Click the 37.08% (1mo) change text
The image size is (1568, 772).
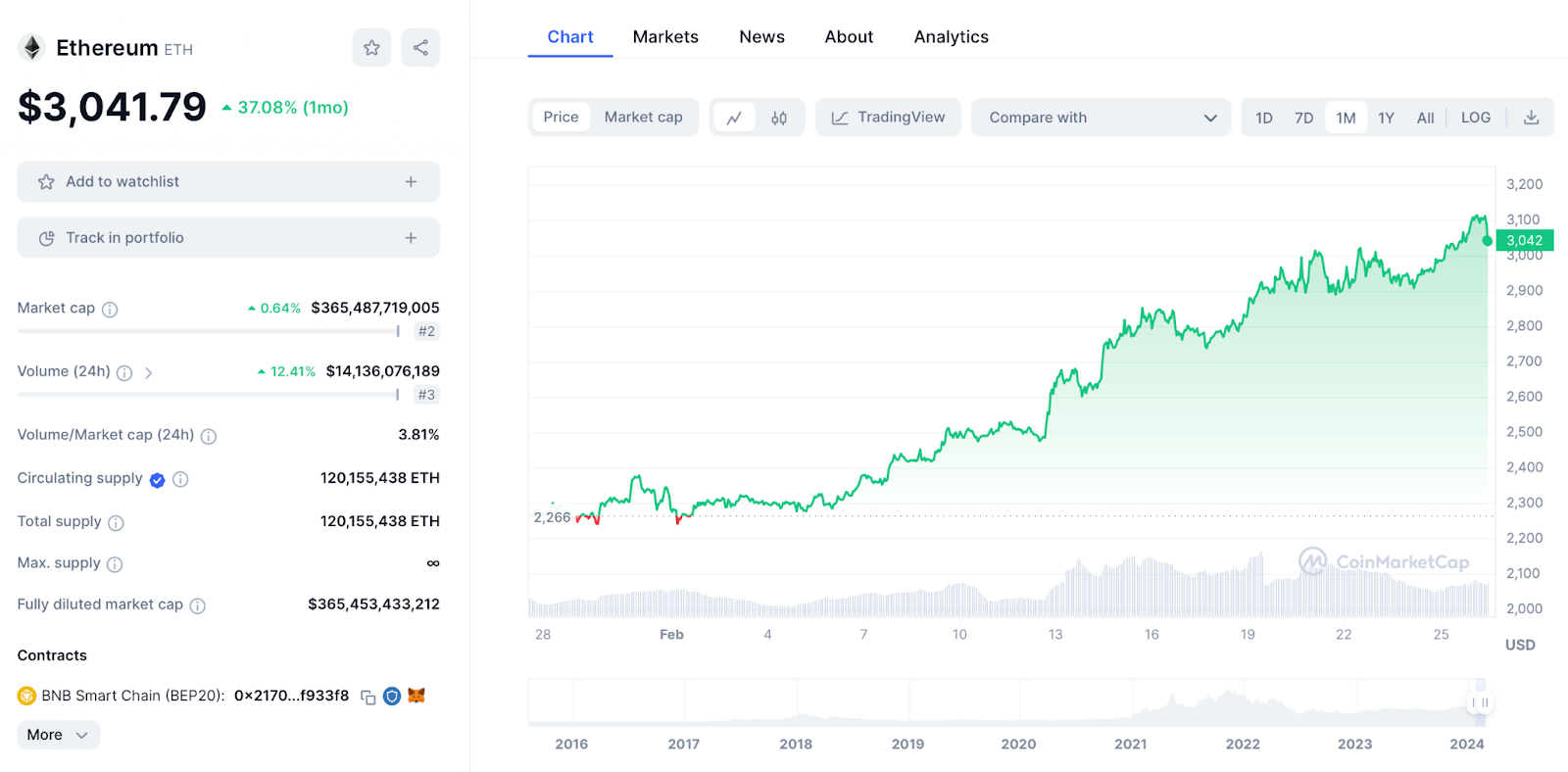point(293,108)
